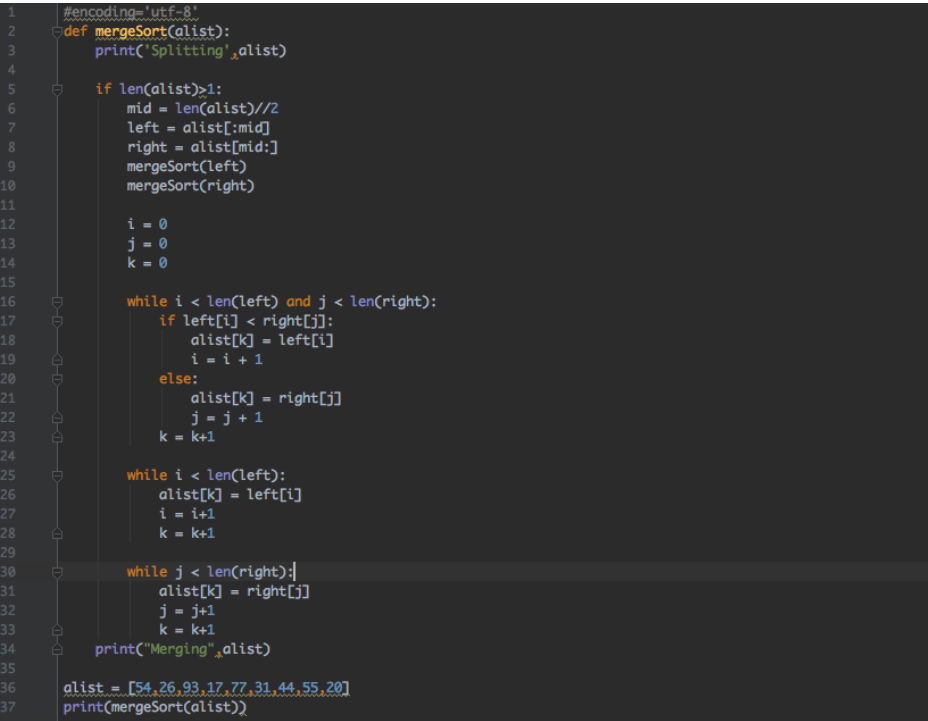The height and width of the screenshot is (721, 928).
Task: Collapse the else block on line 20
Action: (x=57, y=379)
